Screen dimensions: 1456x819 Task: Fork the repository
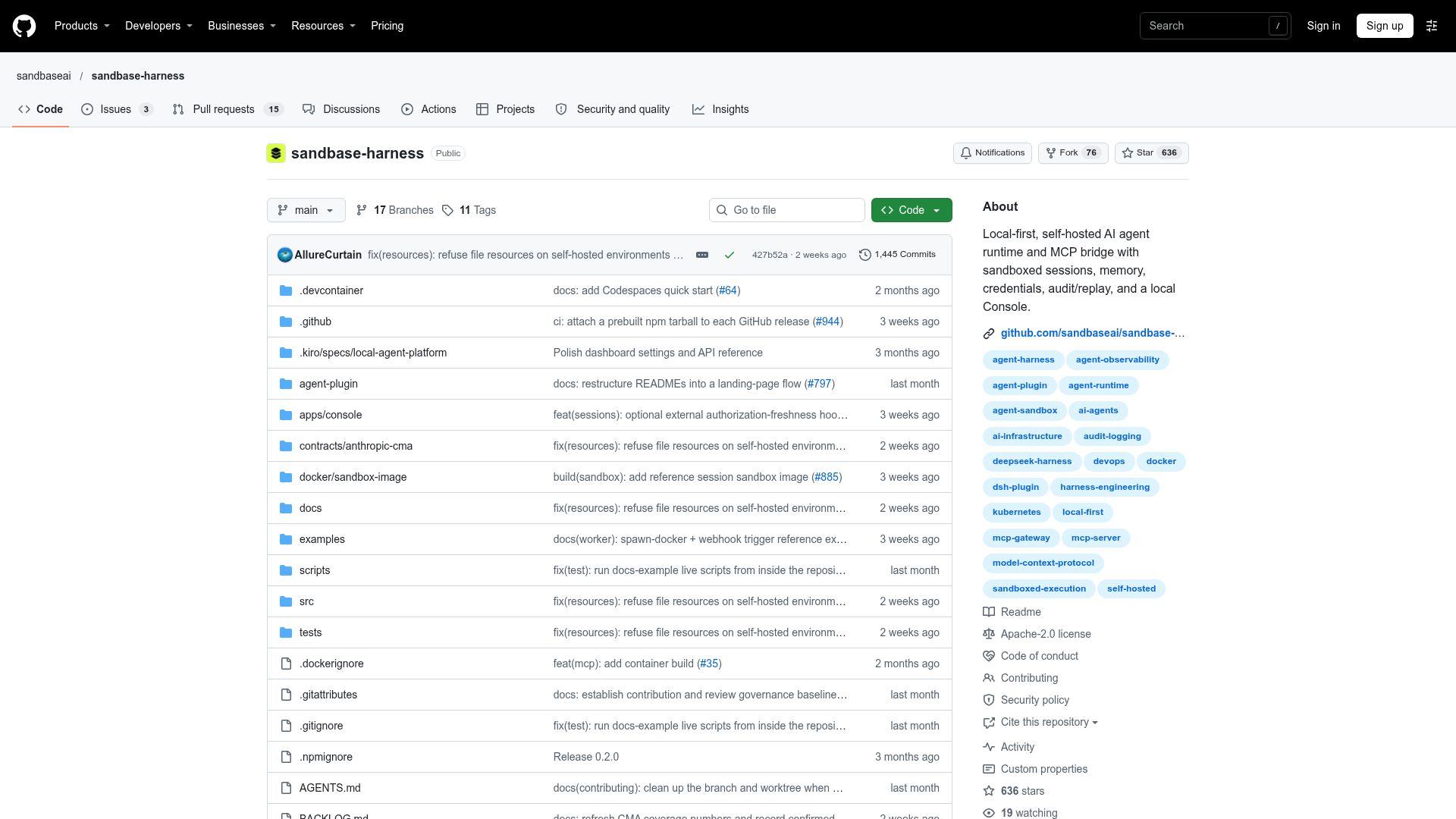tap(1073, 153)
